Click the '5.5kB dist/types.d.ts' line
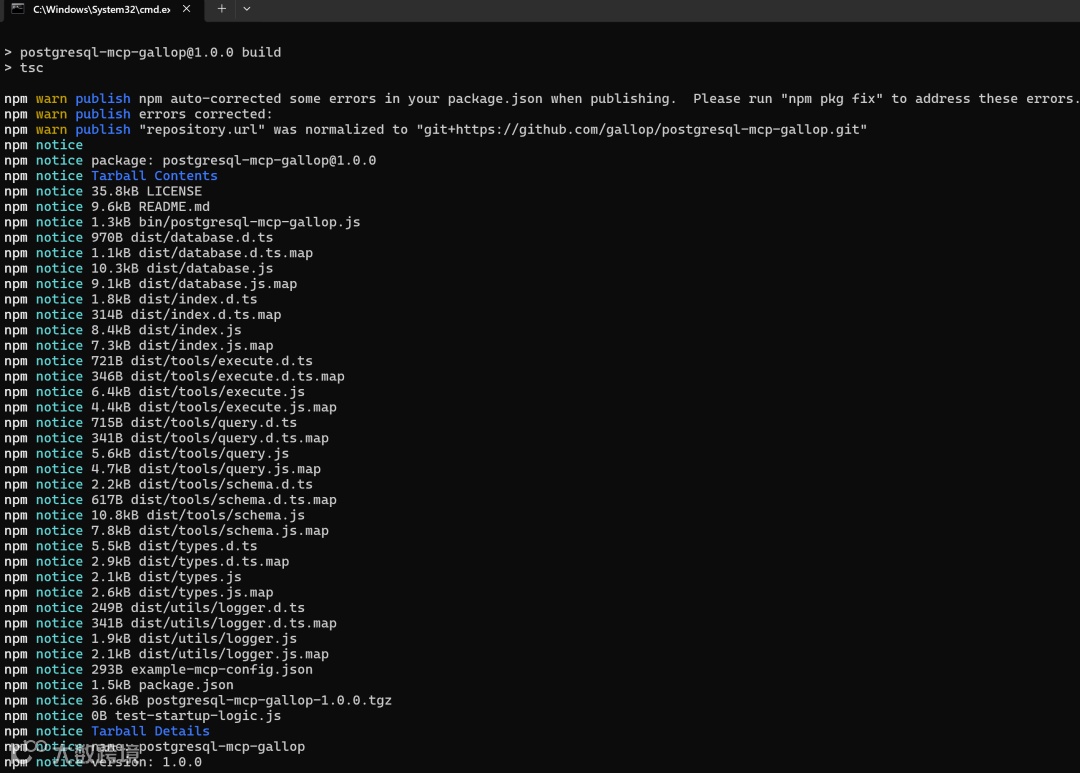1080x773 pixels. (131, 546)
